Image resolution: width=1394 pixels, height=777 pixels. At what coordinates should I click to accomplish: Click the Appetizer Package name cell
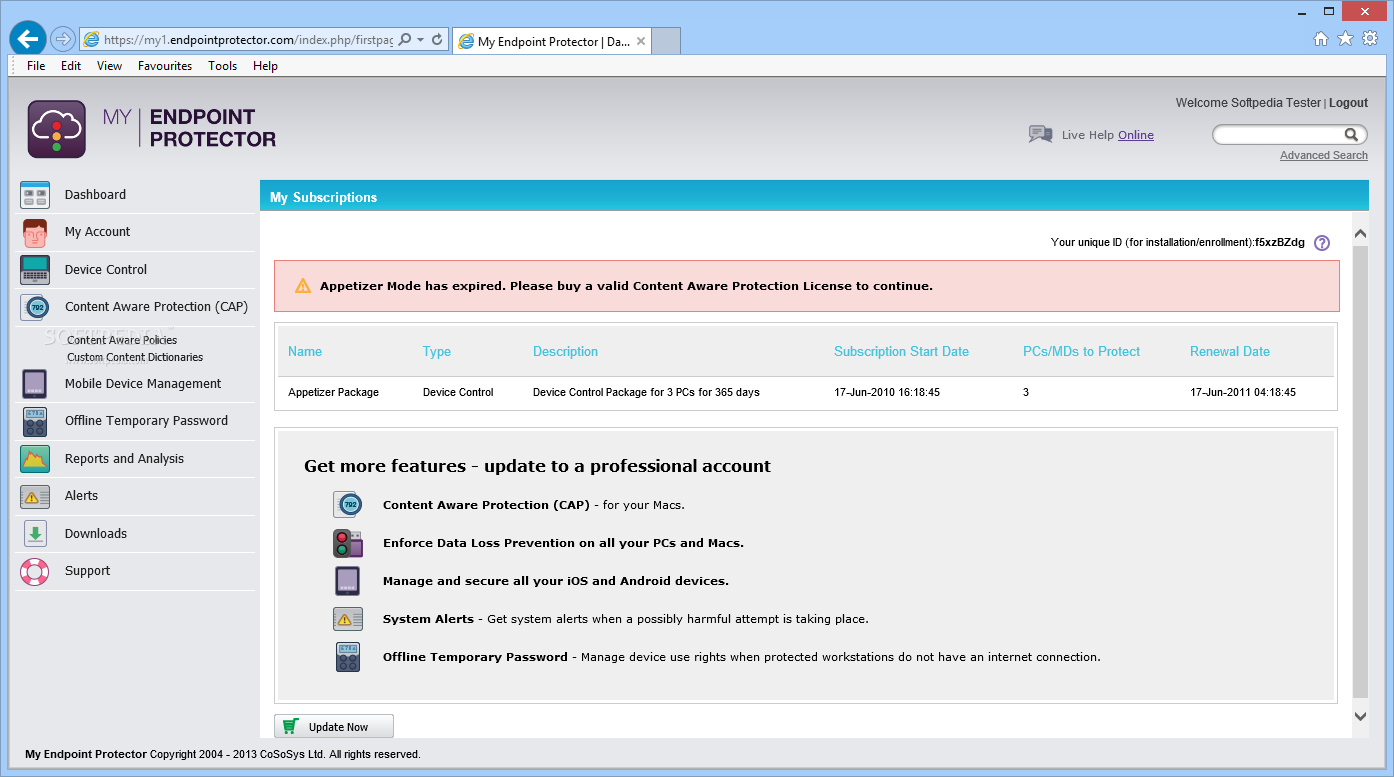[x=334, y=393]
